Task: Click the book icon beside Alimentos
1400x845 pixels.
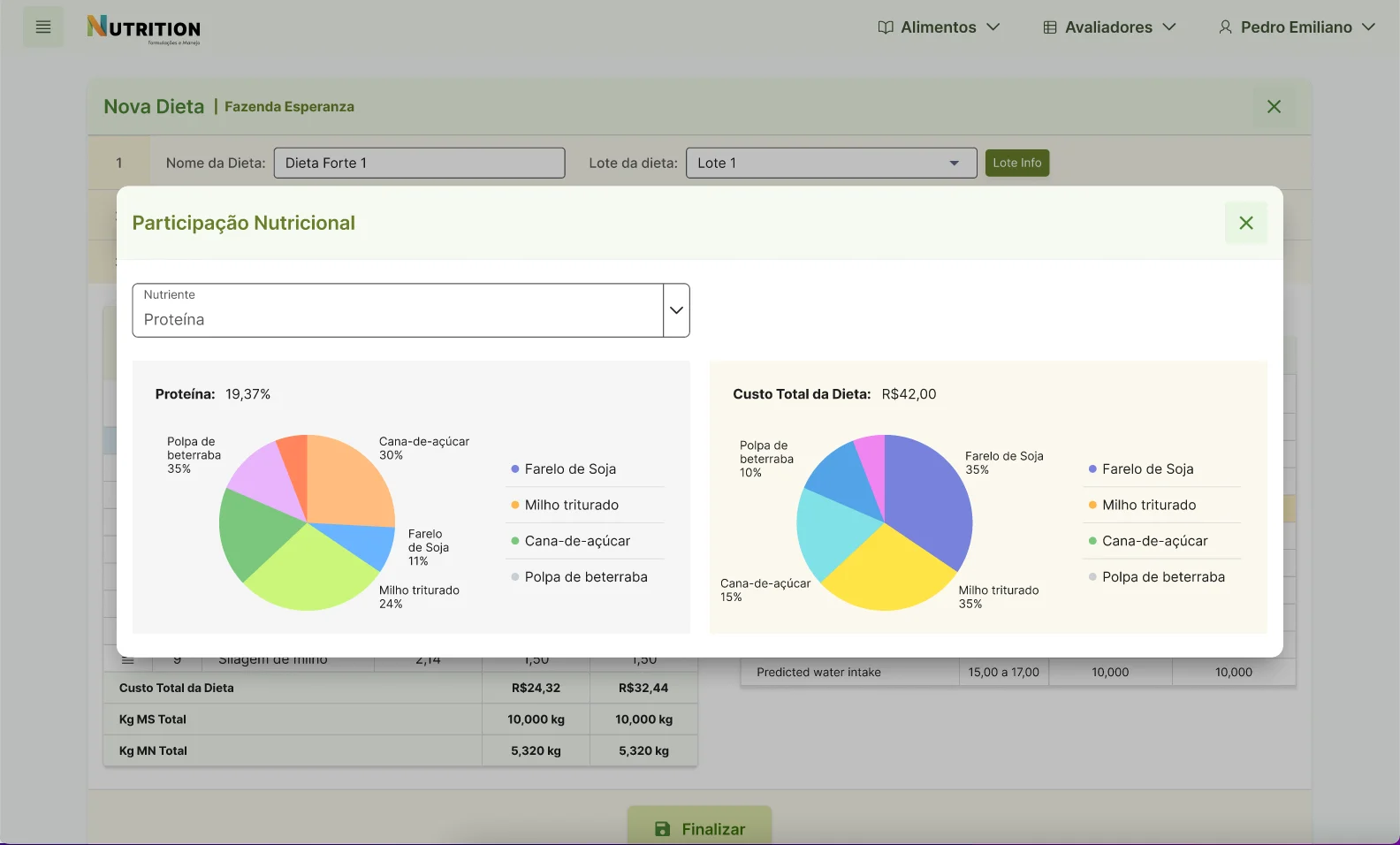Action: coord(886,27)
